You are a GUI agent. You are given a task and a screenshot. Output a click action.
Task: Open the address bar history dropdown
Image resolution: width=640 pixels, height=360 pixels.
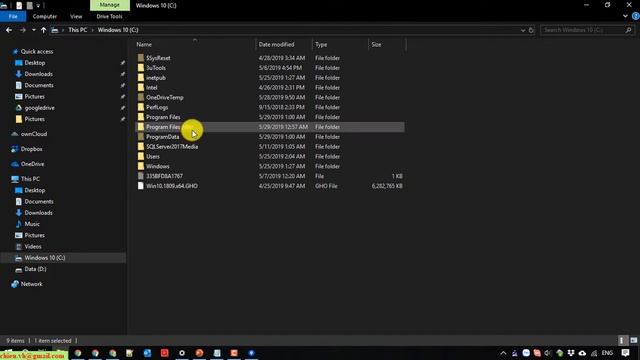click(522, 30)
